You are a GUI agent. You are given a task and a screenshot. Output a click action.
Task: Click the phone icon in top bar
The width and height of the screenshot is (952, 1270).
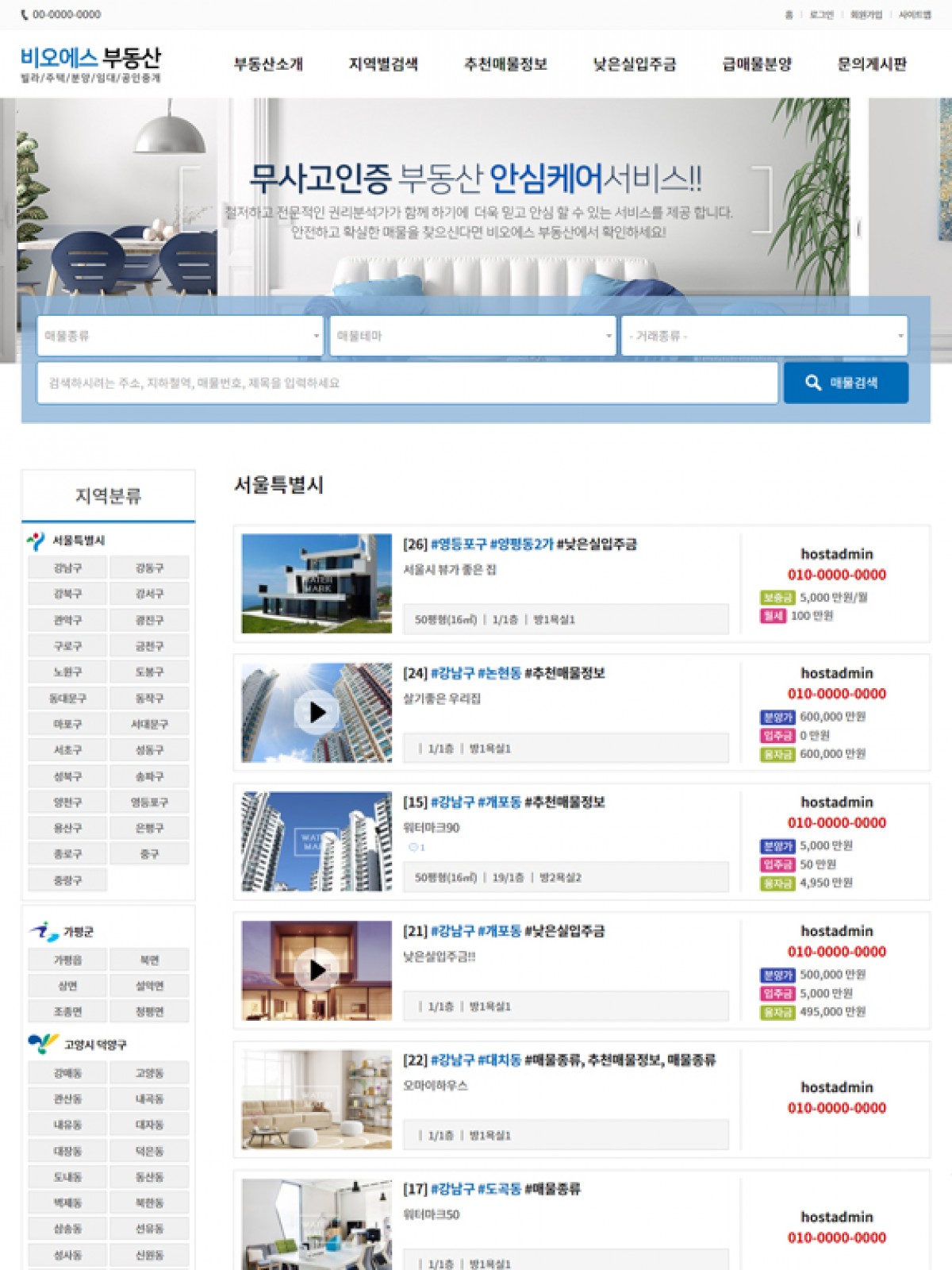[x=25, y=14]
